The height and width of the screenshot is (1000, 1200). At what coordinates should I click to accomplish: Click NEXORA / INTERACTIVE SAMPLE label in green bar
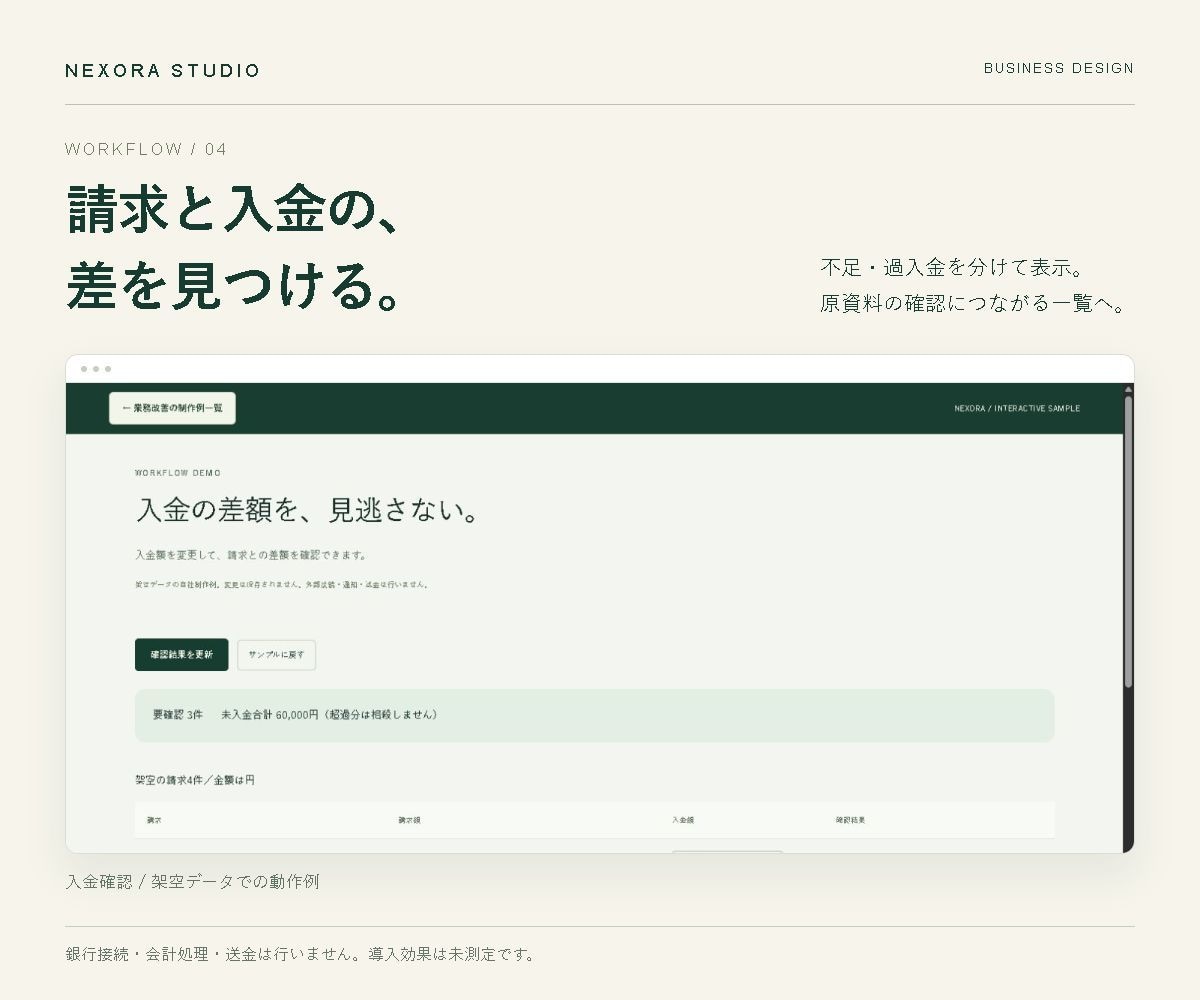[x=1017, y=408]
